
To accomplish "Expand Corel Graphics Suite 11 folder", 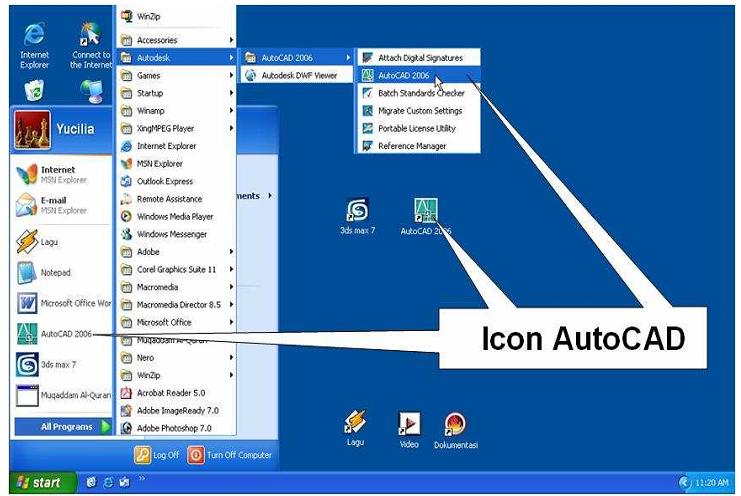I will click(x=177, y=269).
